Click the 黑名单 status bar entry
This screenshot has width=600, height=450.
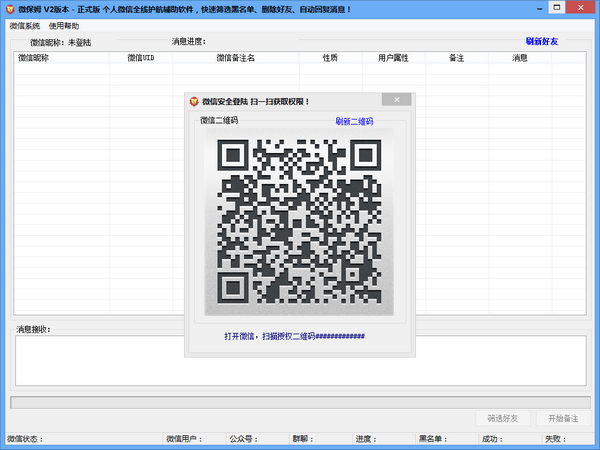coord(433,439)
